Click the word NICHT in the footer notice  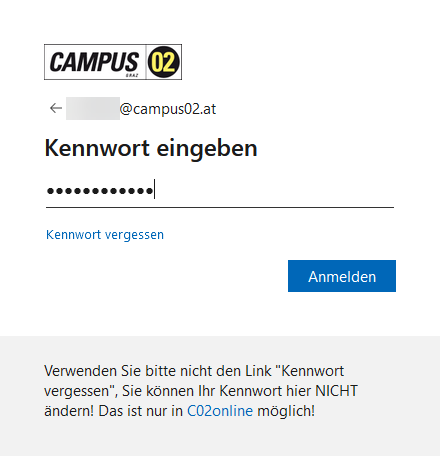coord(336,391)
